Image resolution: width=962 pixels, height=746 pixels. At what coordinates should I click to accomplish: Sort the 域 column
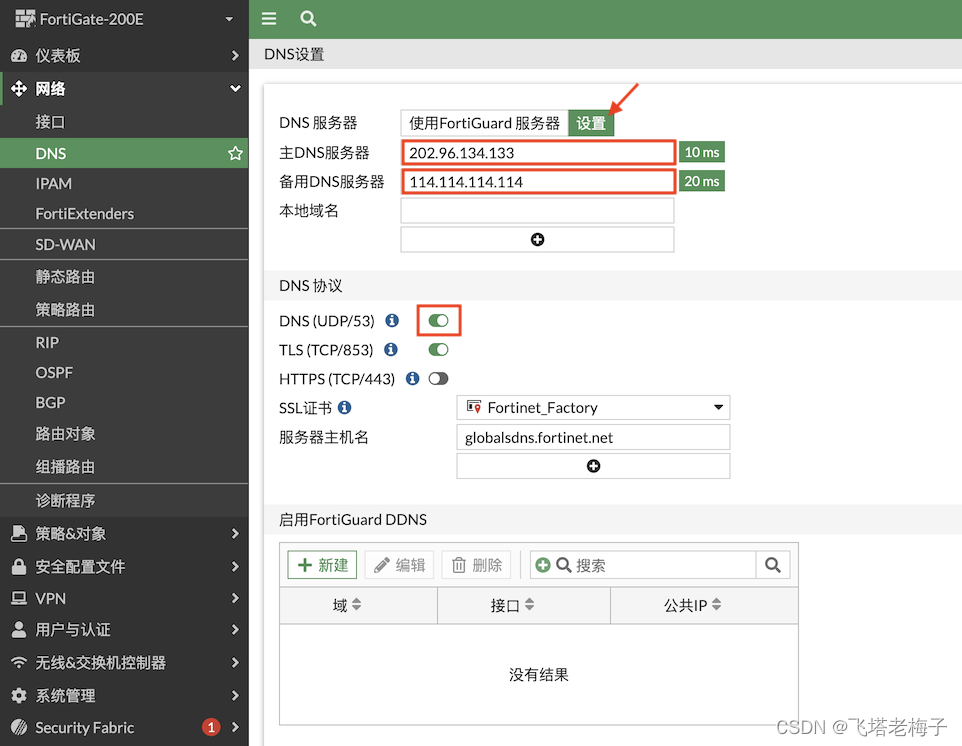coord(356,604)
